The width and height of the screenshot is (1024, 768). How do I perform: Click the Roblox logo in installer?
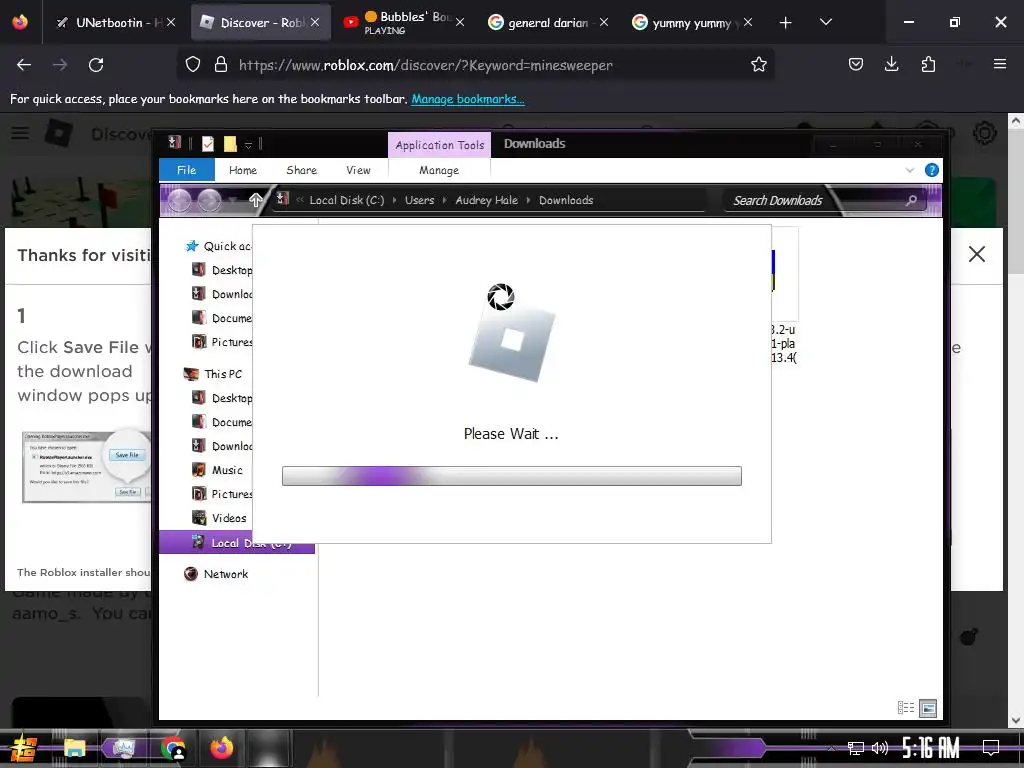pos(511,343)
